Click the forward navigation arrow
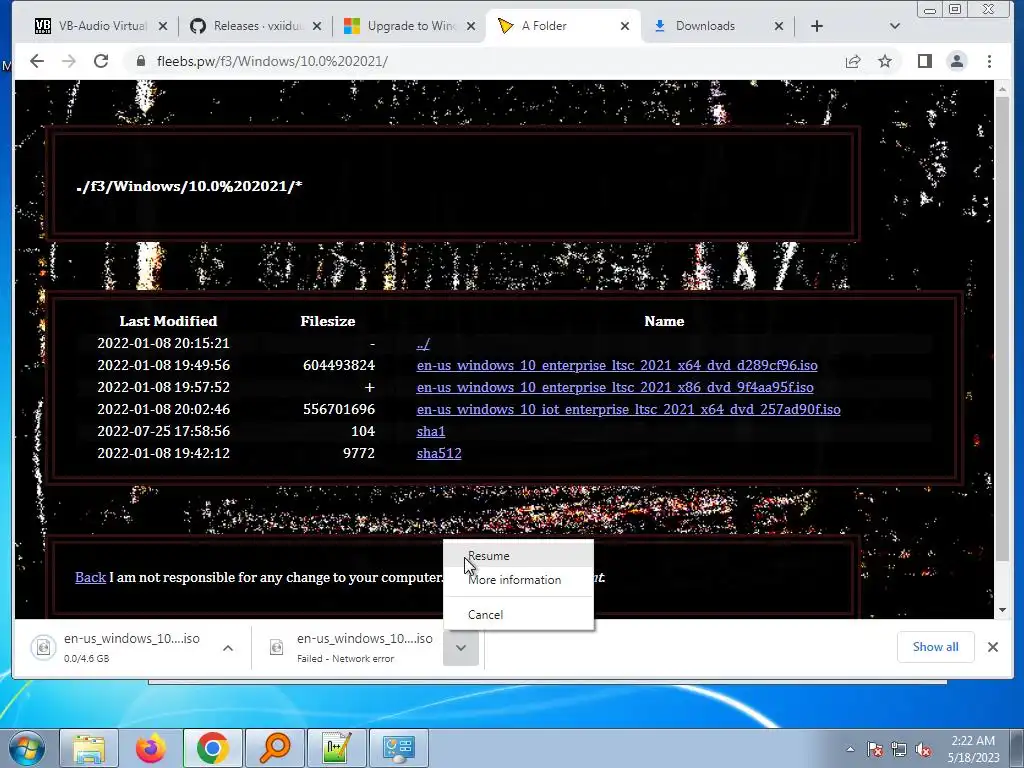The height and width of the screenshot is (768, 1024). (x=69, y=61)
